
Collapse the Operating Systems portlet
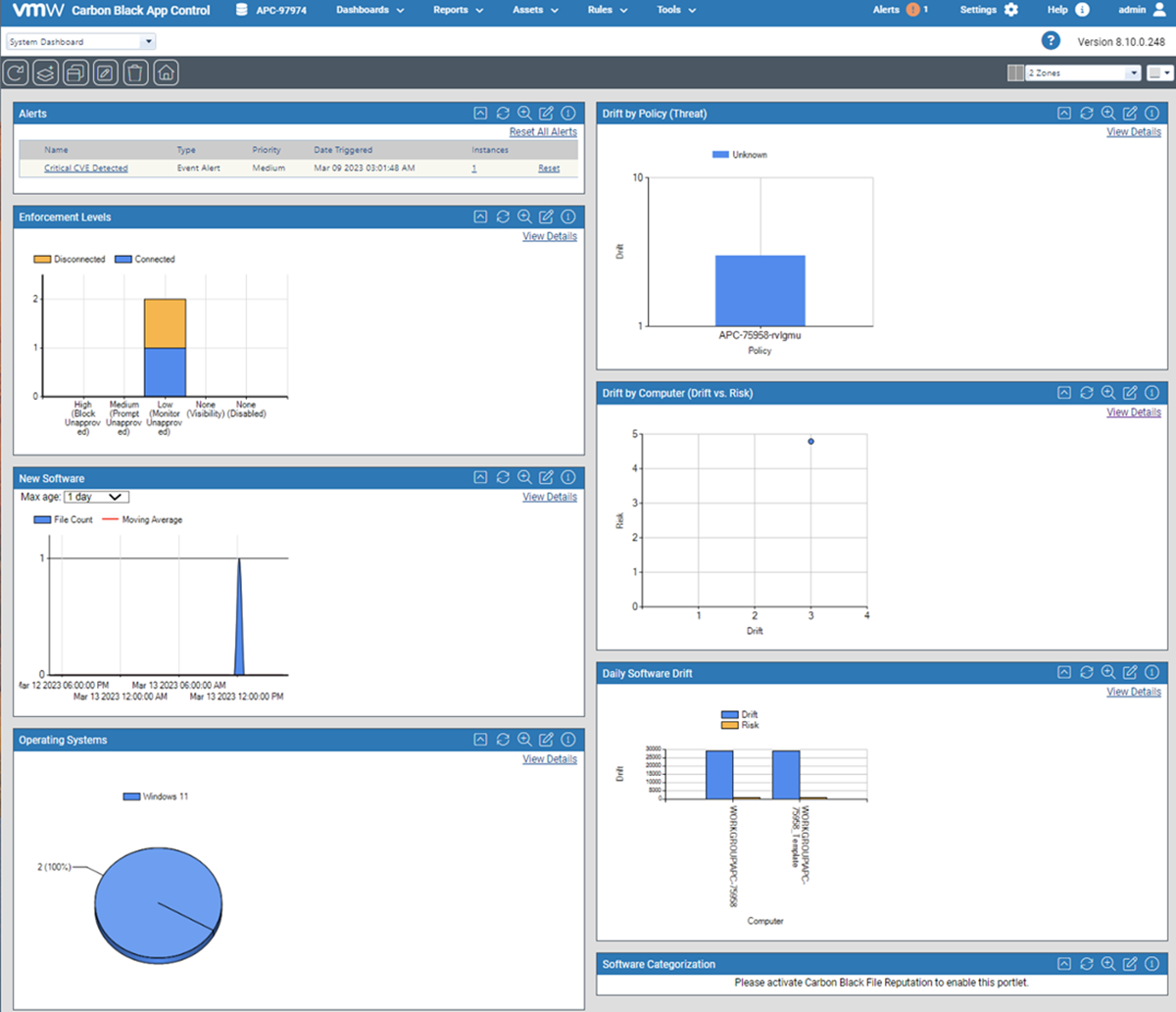pyautogui.click(x=479, y=740)
